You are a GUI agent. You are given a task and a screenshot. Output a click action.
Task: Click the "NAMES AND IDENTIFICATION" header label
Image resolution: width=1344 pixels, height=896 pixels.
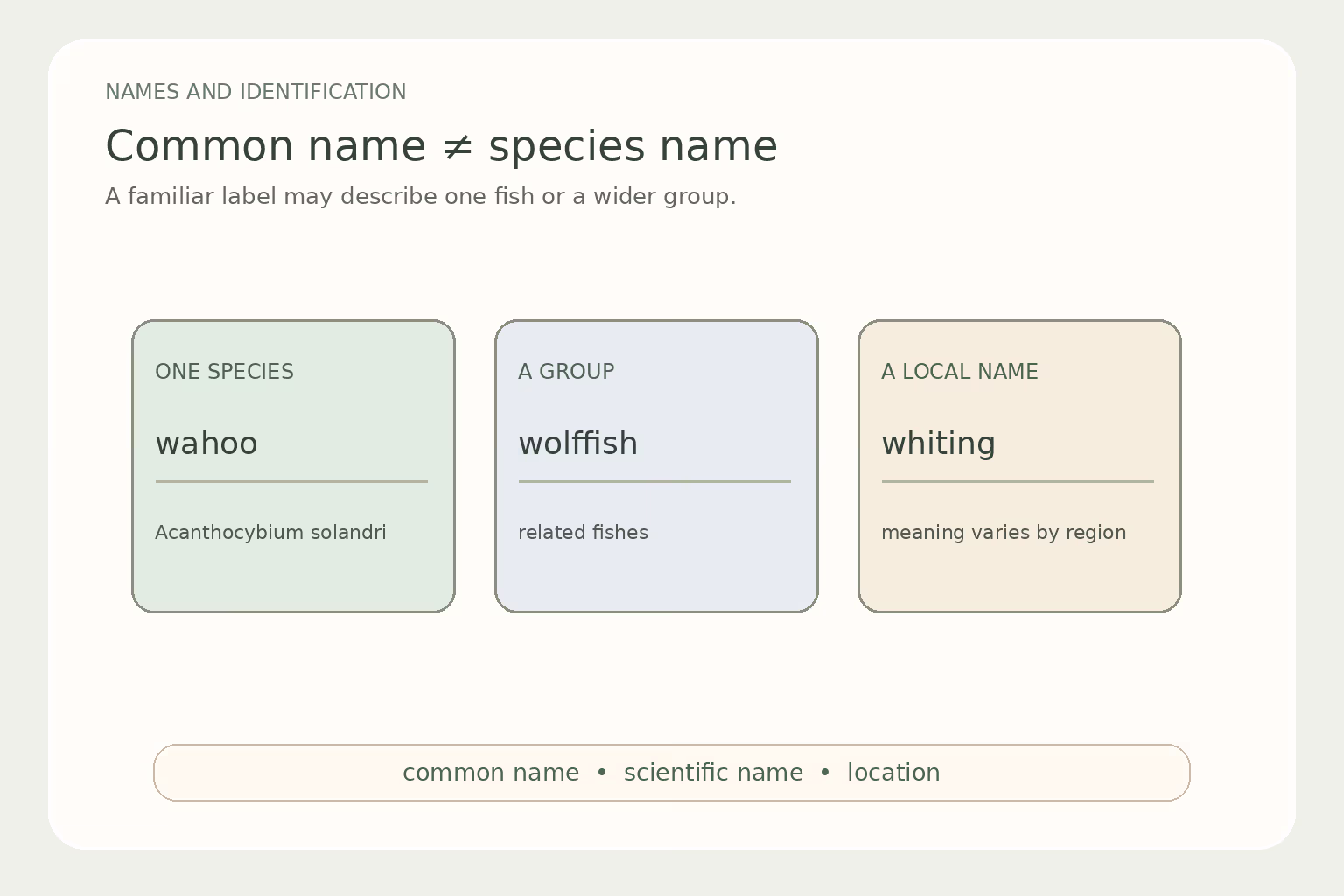(255, 92)
